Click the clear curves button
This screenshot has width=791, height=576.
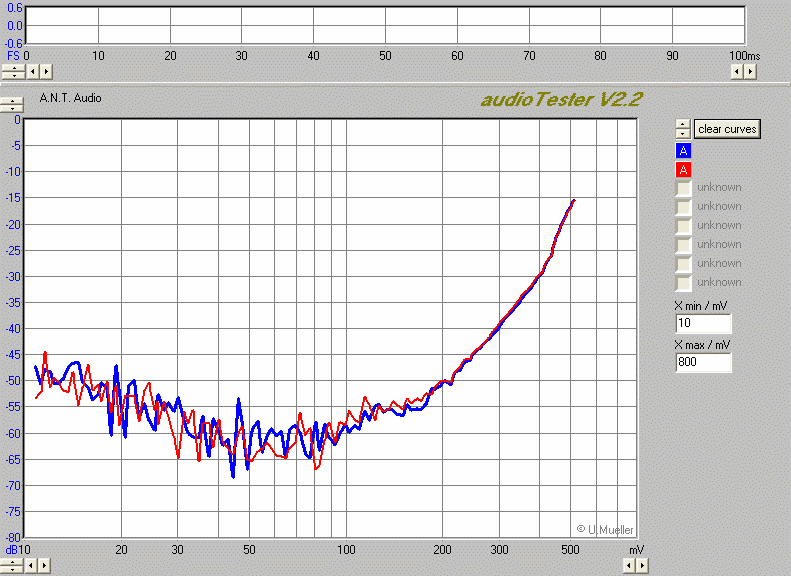[x=727, y=129]
